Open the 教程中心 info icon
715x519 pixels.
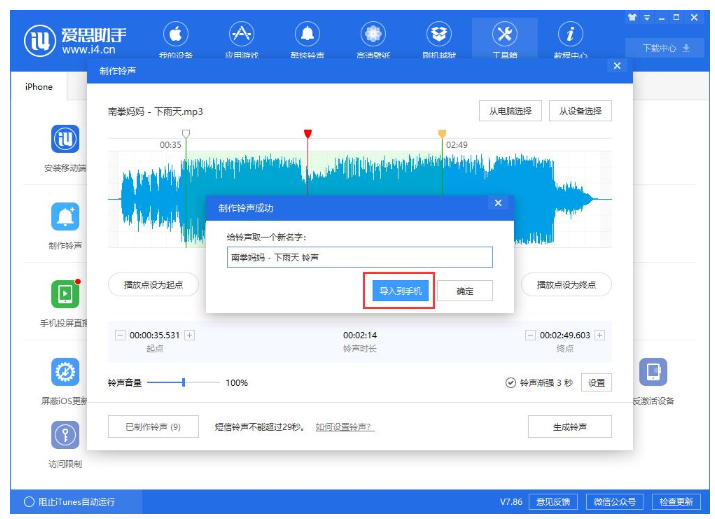[x=570, y=37]
